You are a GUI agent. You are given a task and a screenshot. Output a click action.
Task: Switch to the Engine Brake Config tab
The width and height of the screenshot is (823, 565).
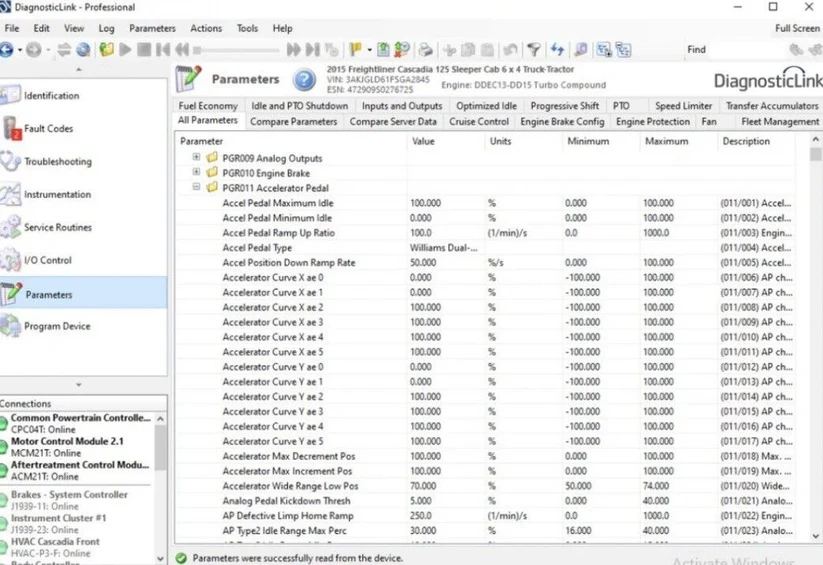(562, 121)
